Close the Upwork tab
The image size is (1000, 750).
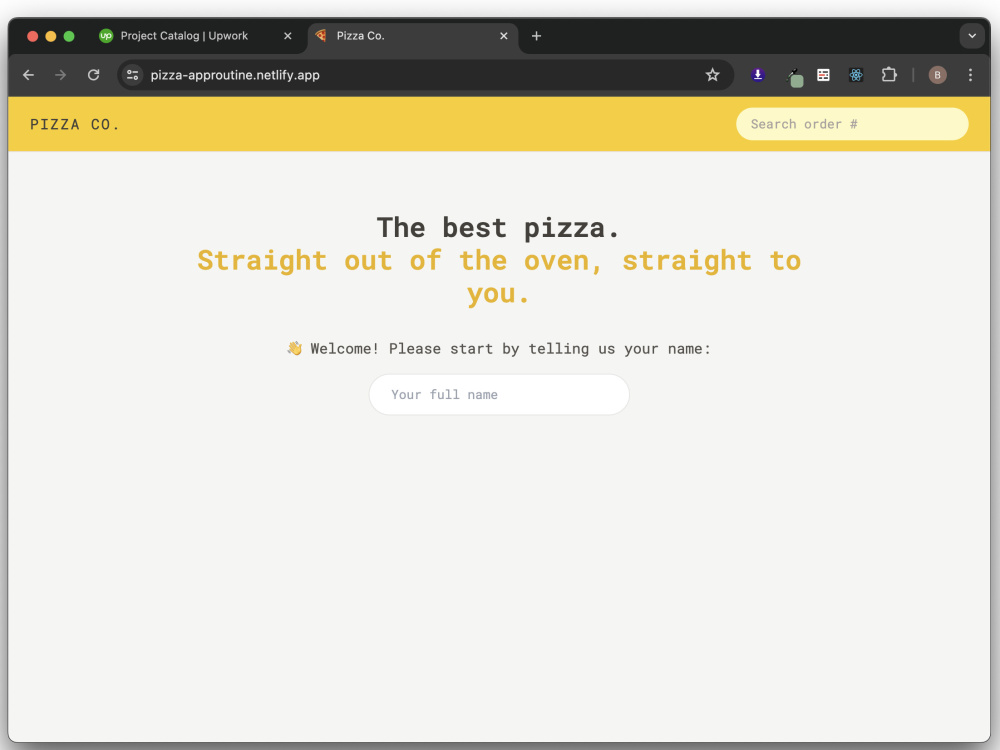(288, 36)
